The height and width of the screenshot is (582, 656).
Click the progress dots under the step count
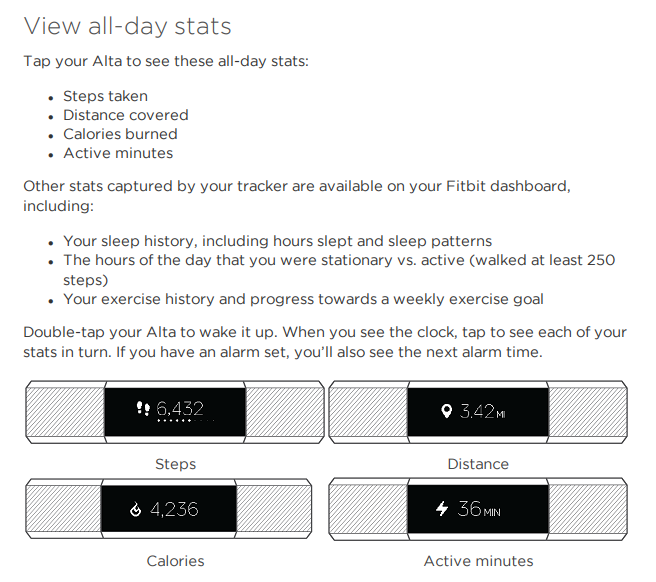click(176, 423)
